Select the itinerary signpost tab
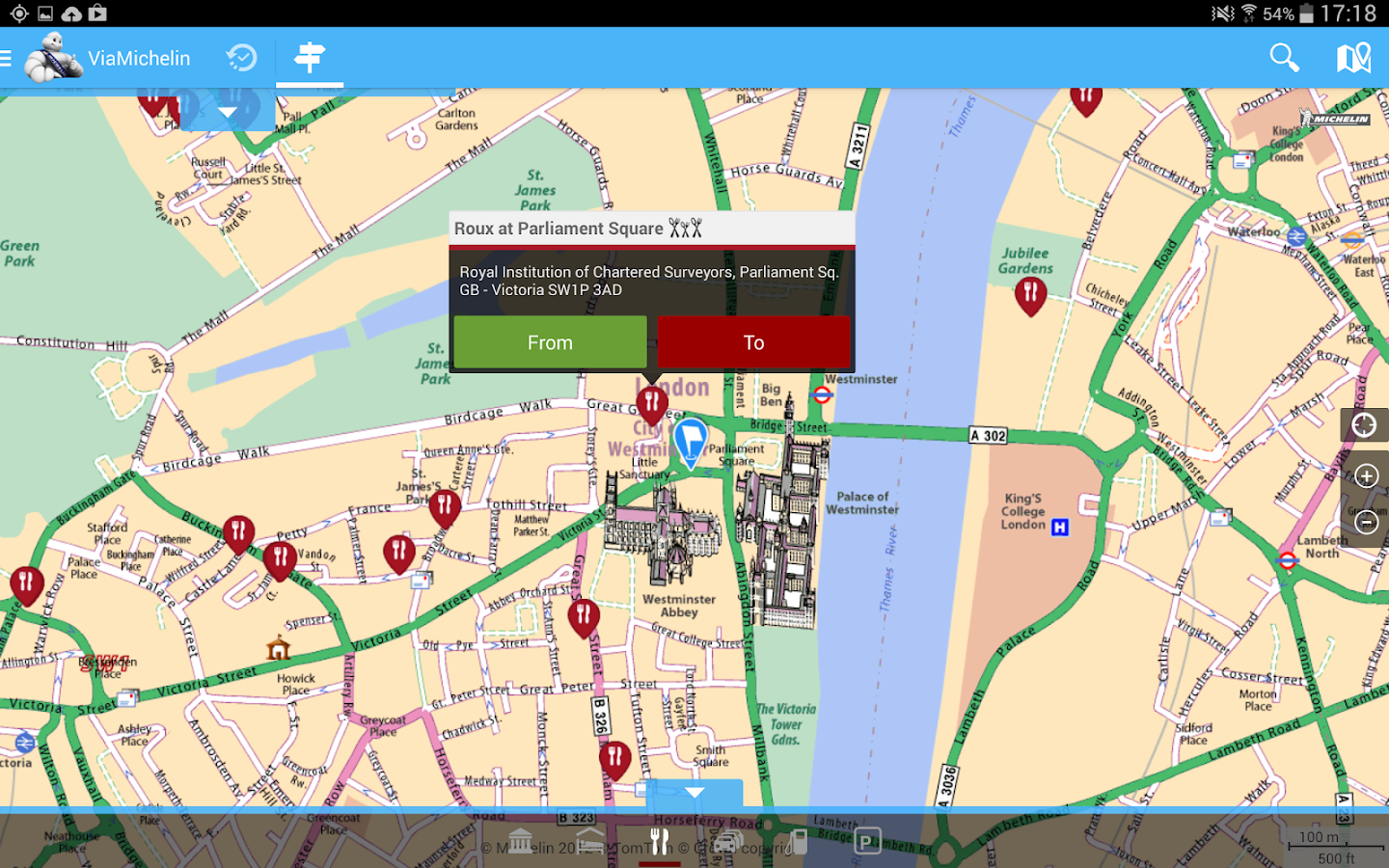1389x868 pixels. pos(310,58)
